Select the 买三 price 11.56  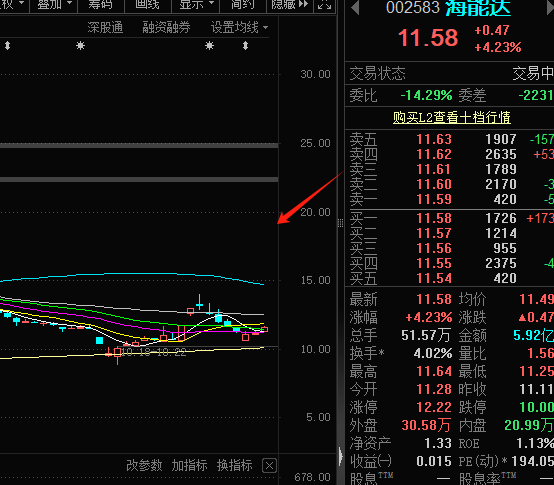434,248
